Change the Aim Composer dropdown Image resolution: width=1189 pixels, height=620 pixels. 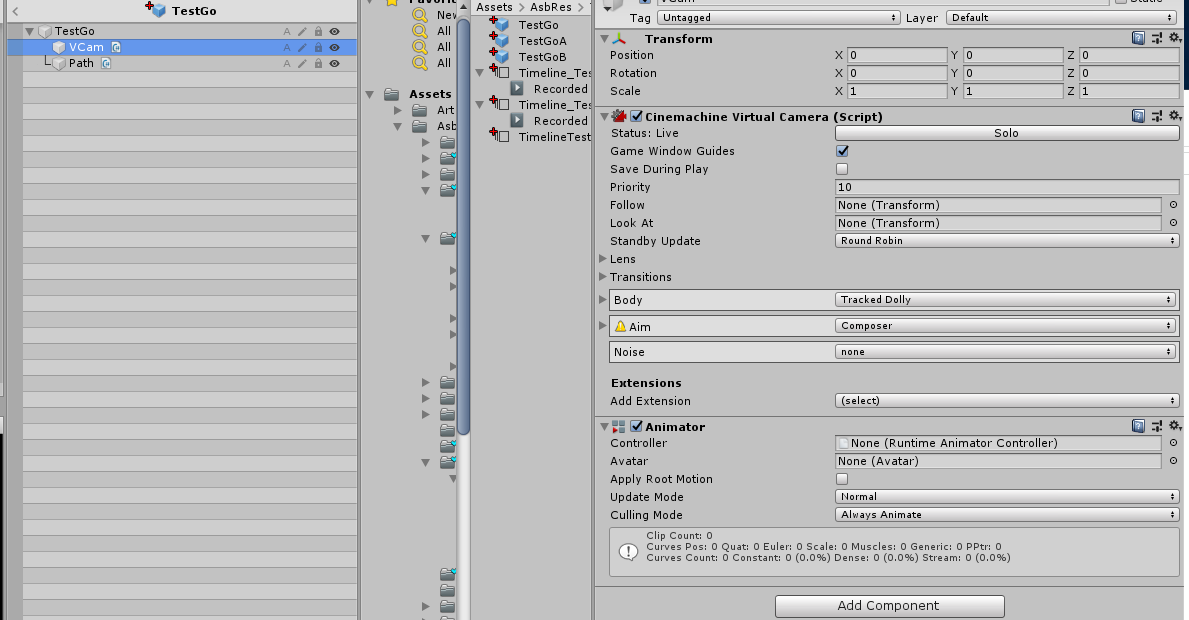[x=1005, y=325]
